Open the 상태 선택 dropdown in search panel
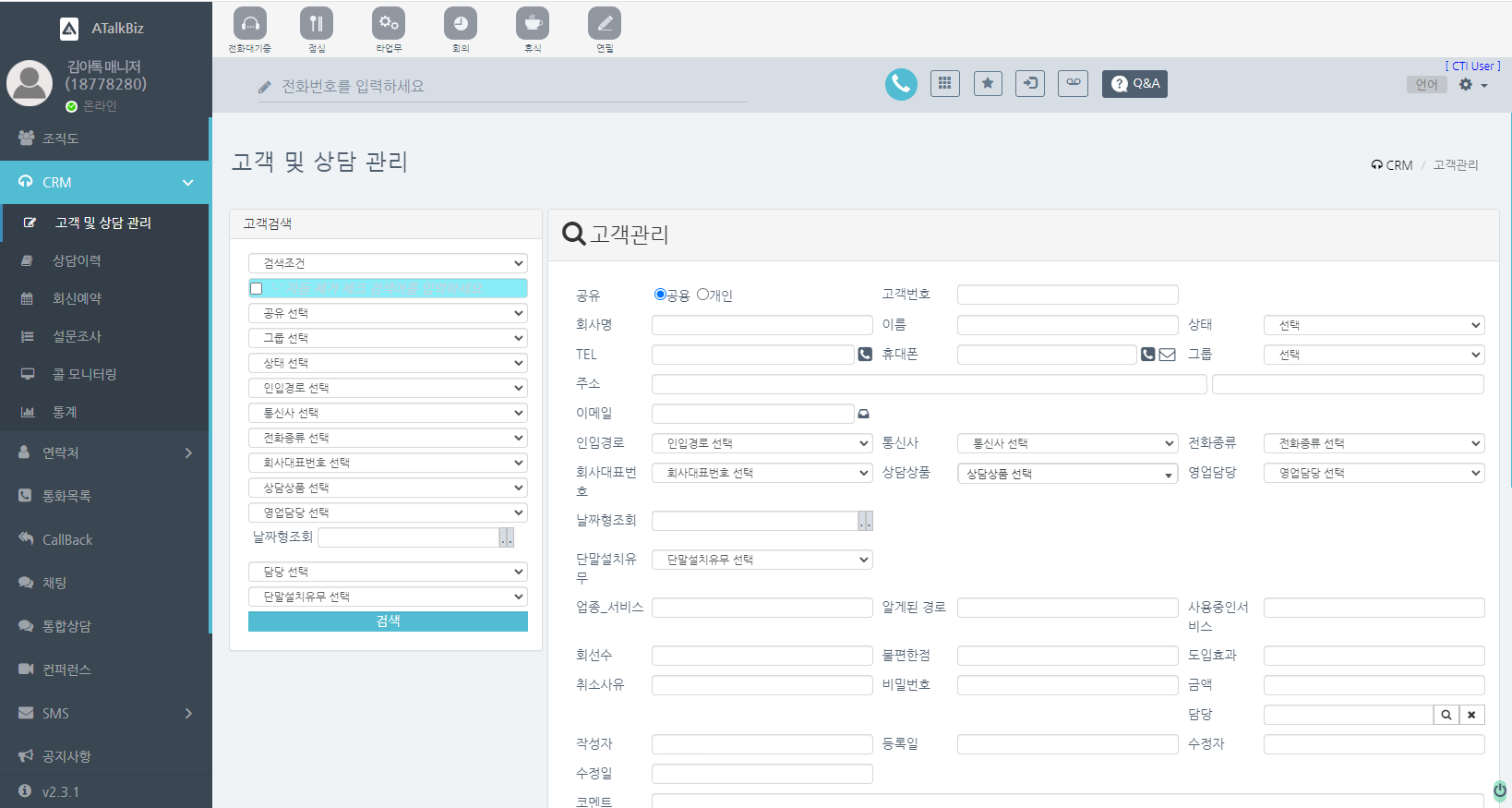Image resolution: width=1512 pixels, height=808 pixels. [x=388, y=363]
